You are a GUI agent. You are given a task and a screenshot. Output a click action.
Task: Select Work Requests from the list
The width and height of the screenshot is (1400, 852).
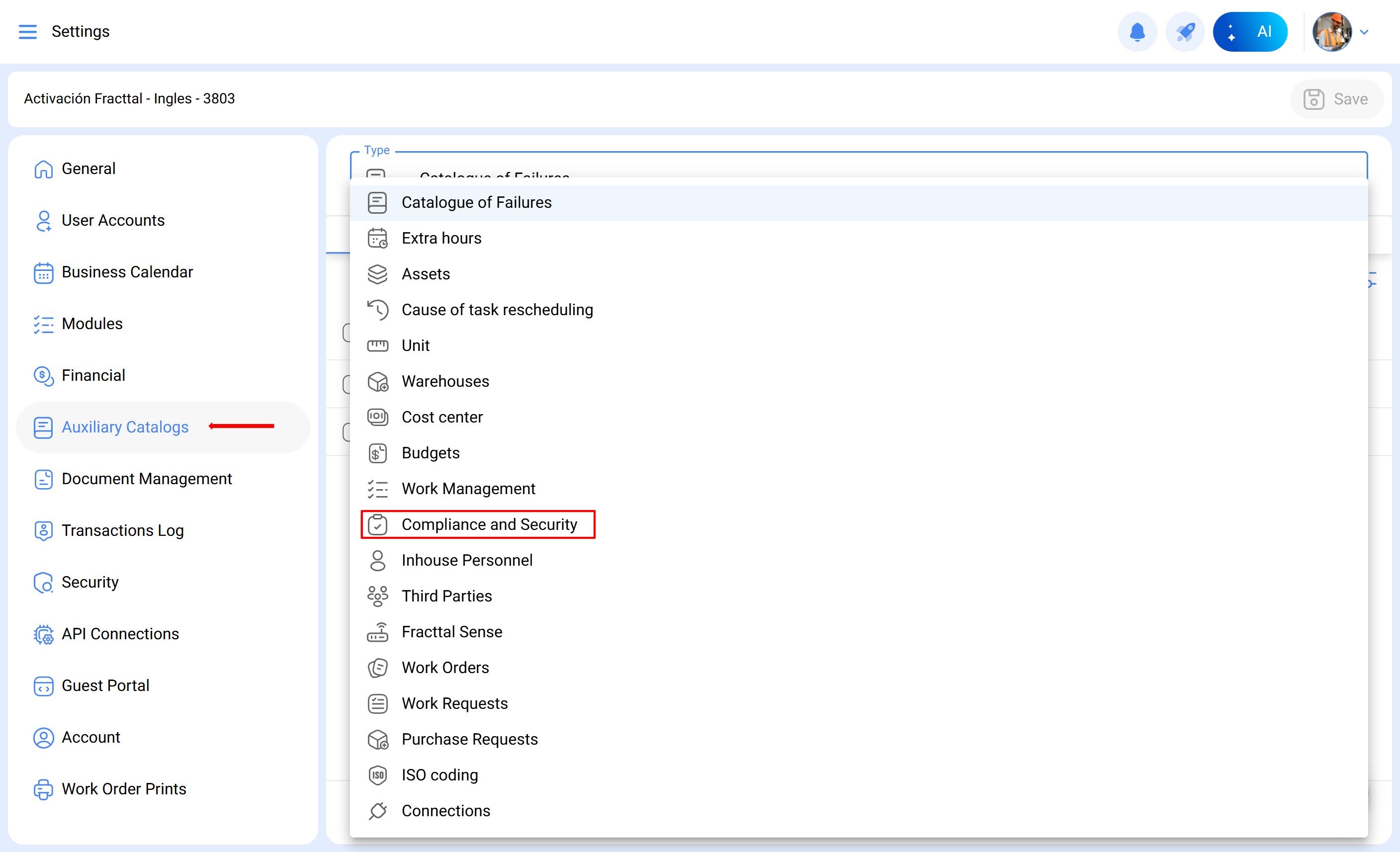click(x=454, y=704)
